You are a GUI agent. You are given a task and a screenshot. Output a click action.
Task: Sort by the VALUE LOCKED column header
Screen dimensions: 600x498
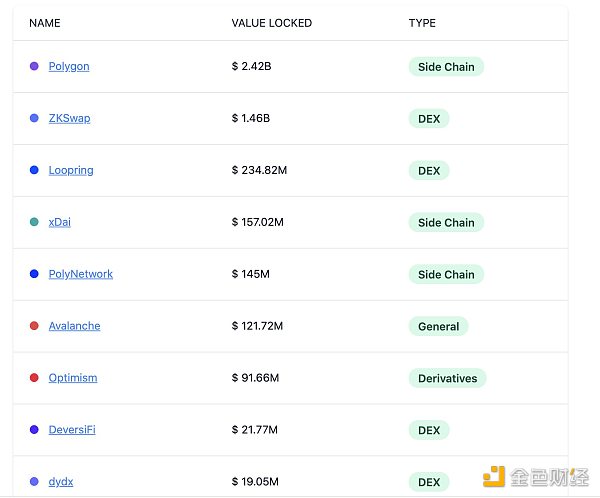click(x=271, y=23)
